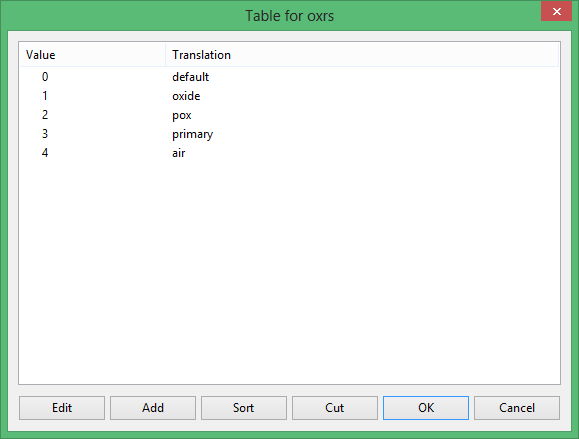The width and height of the screenshot is (579, 439).
Task: Select the 'pox' translation row
Action: pyautogui.click(x=182, y=115)
